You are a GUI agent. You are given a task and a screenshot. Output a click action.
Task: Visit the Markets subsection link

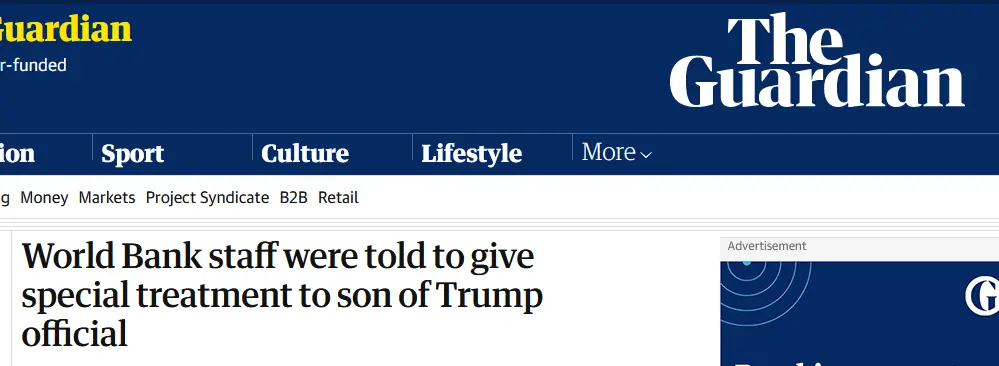[107, 198]
